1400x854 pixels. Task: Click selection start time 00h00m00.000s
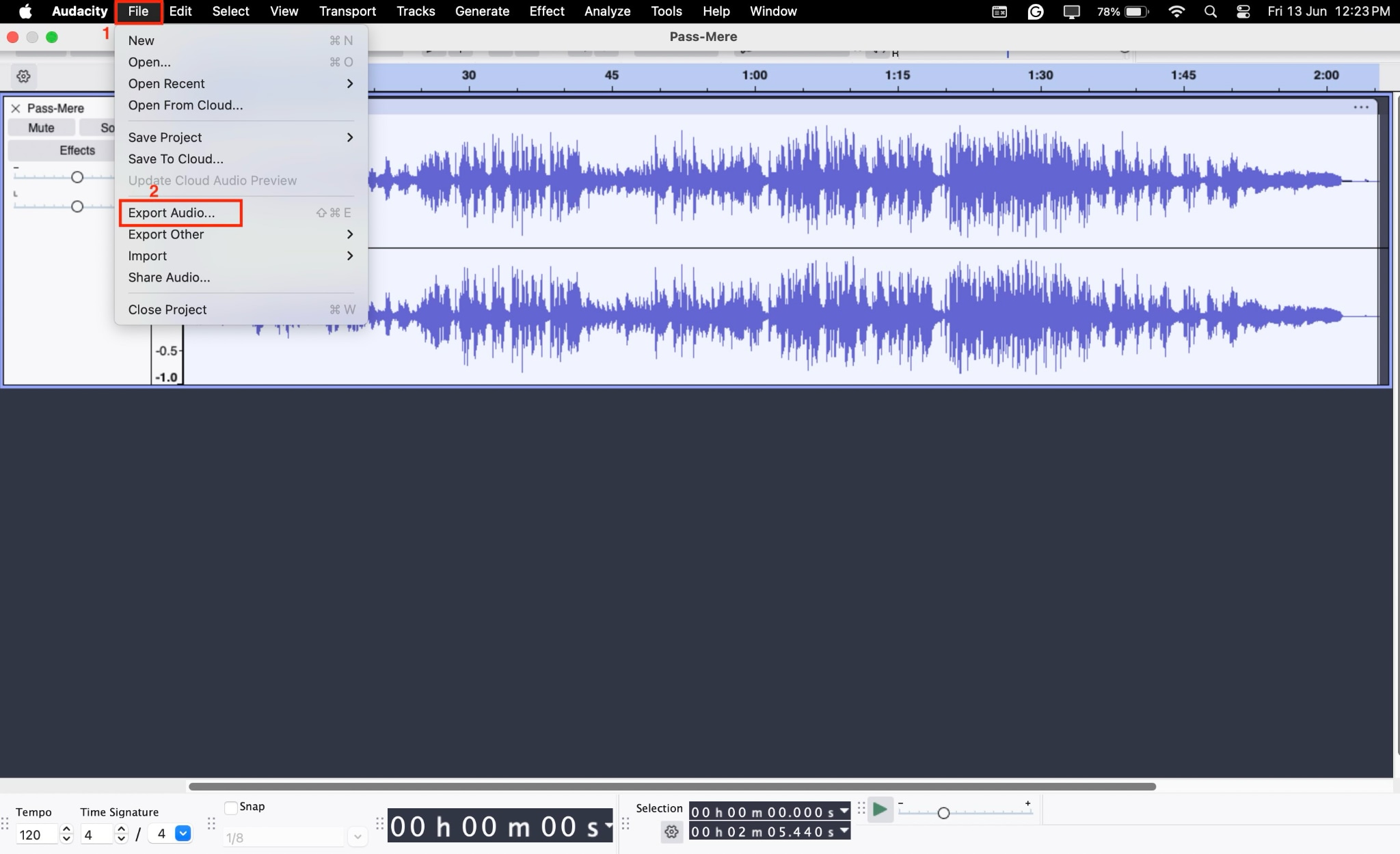tap(763, 812)
